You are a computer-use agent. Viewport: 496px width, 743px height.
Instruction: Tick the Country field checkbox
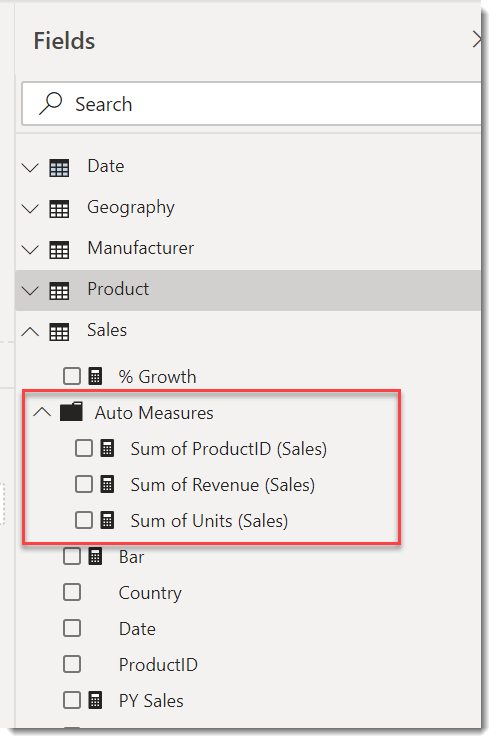pyautogui.click(x=72, y=592)
